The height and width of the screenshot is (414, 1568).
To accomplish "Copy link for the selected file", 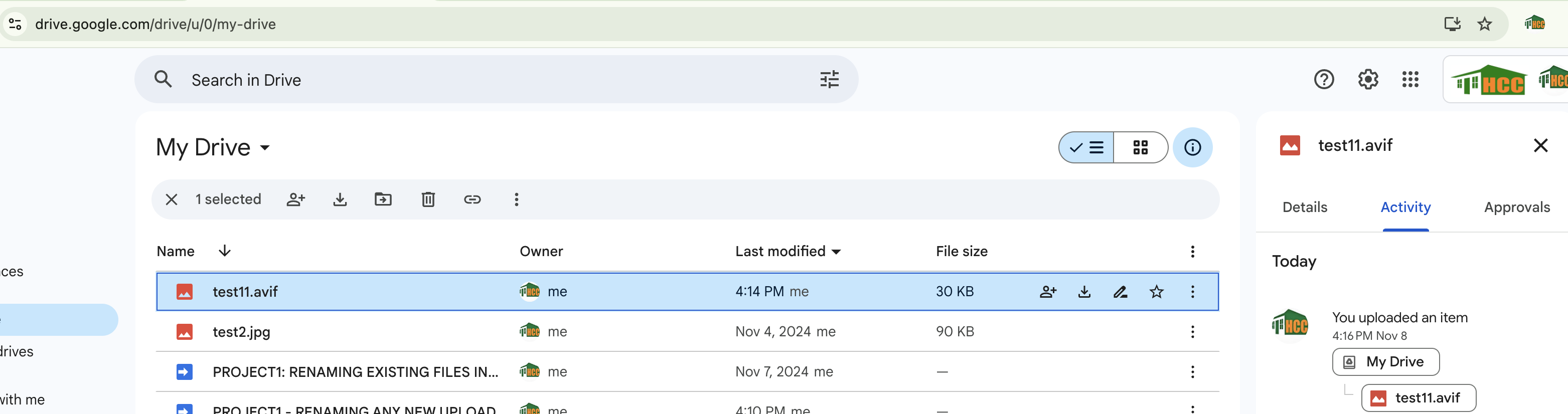I will click(x=473, y=199).
